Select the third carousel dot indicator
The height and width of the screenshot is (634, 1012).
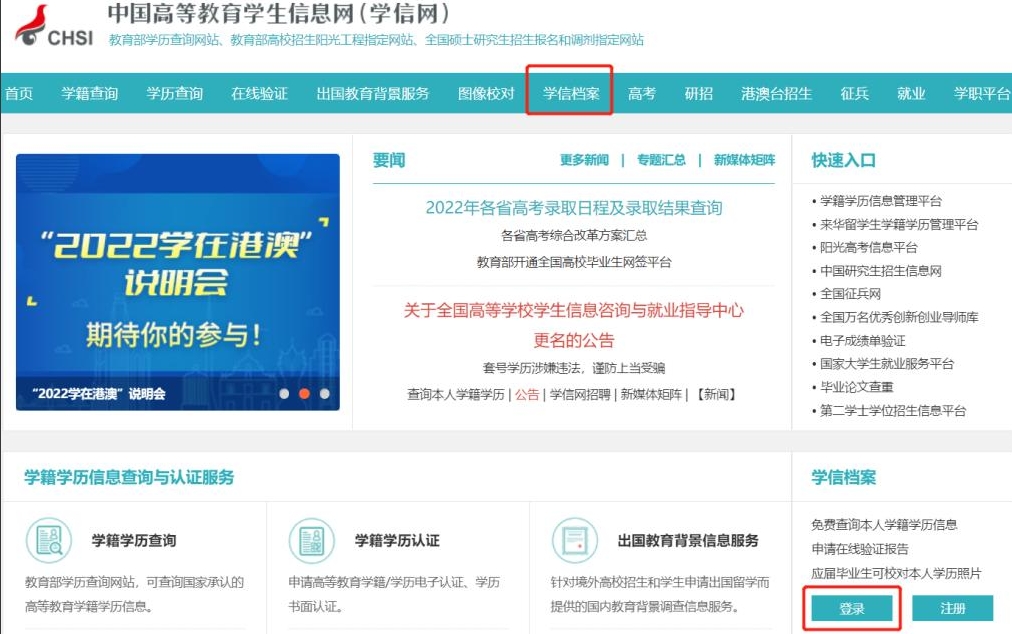point(324,394)
